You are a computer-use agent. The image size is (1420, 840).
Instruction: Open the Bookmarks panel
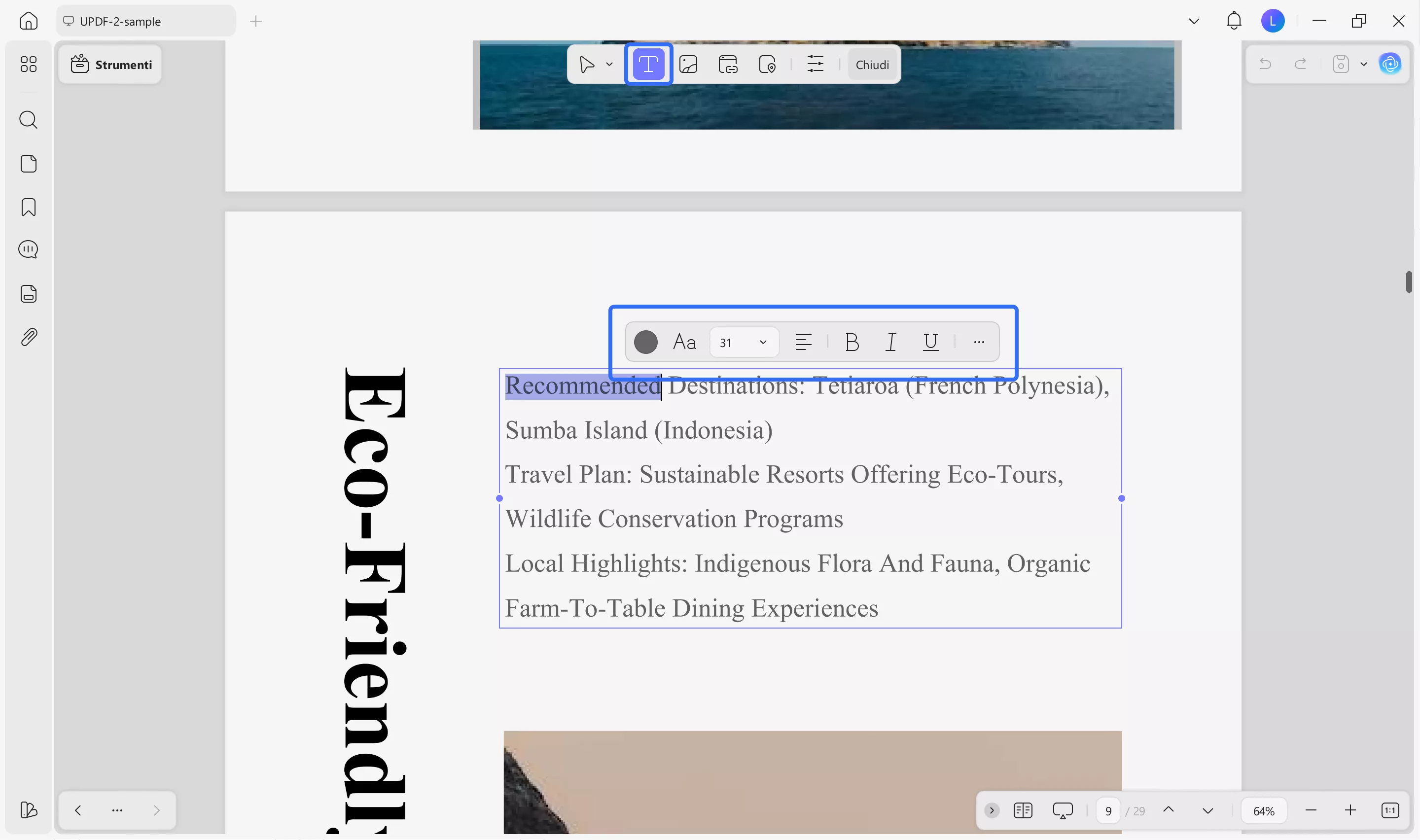[28, 208]
